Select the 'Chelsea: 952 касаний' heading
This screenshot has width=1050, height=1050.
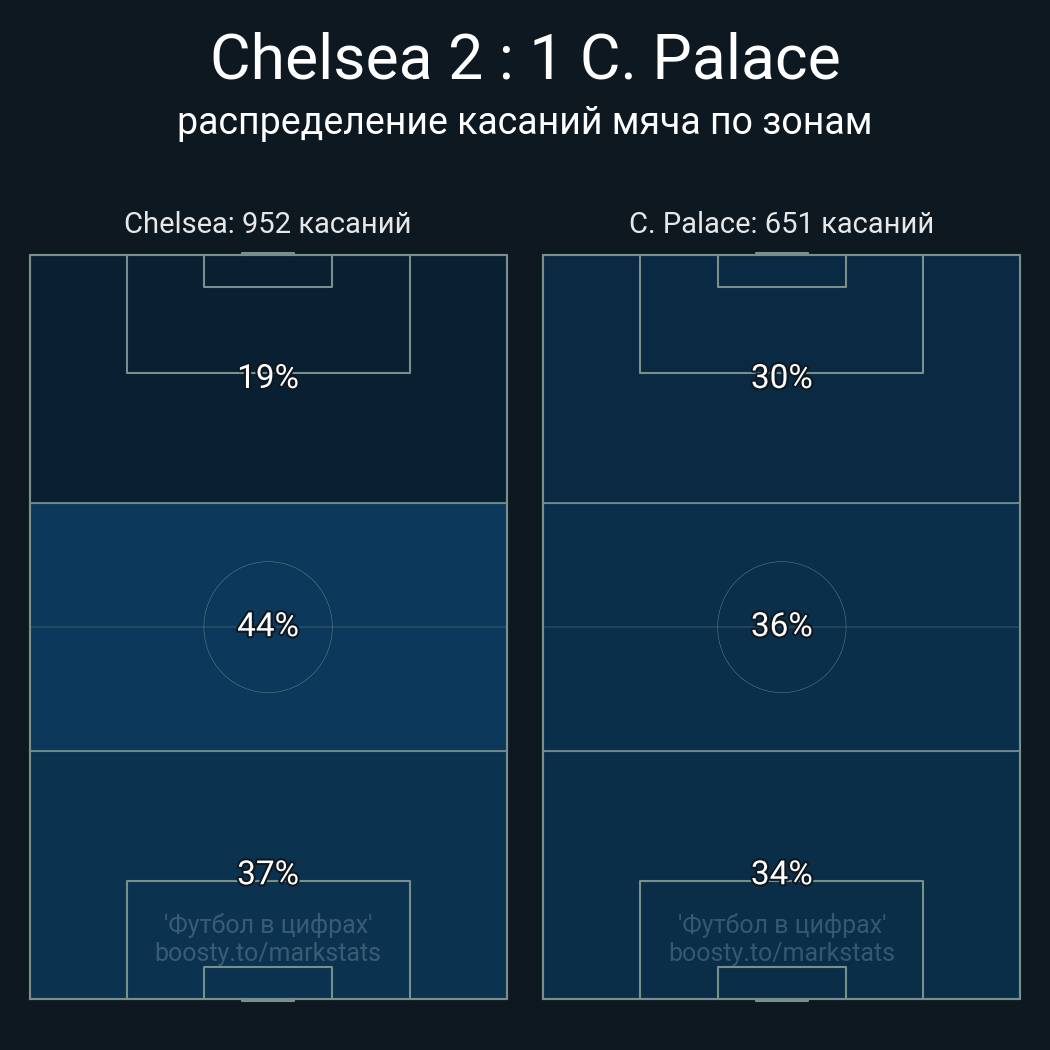click(268, 223)
